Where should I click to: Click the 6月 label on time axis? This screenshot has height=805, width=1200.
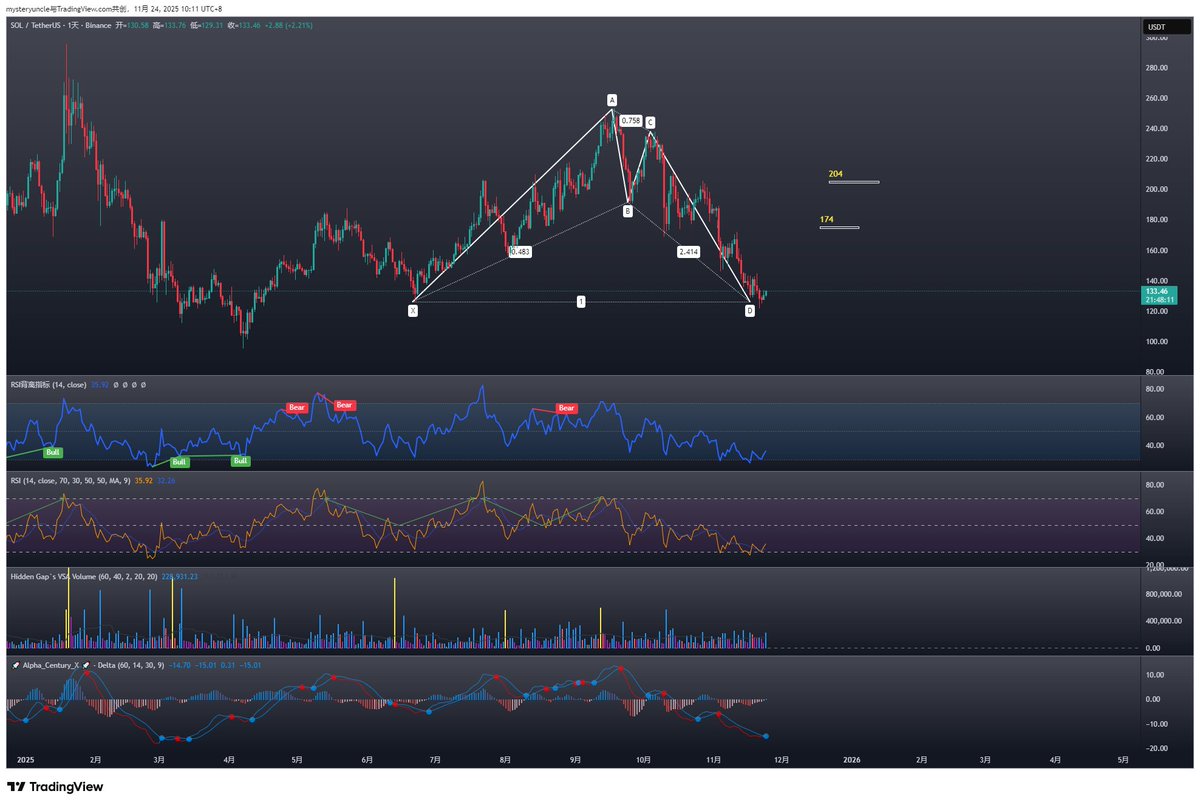pos(366,760)
